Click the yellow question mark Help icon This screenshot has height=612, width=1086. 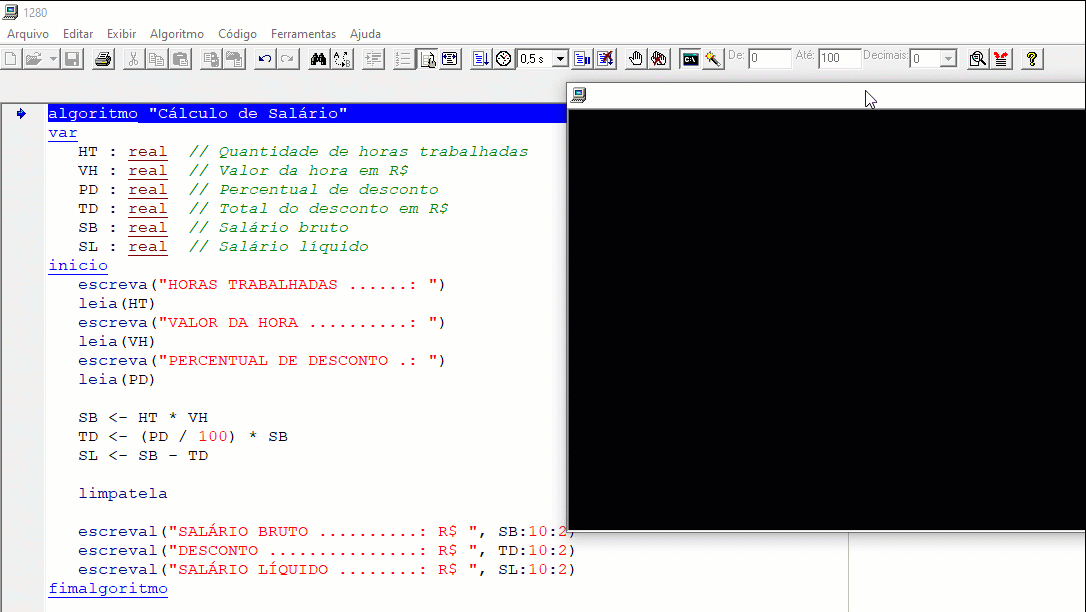coord(1032,59)
